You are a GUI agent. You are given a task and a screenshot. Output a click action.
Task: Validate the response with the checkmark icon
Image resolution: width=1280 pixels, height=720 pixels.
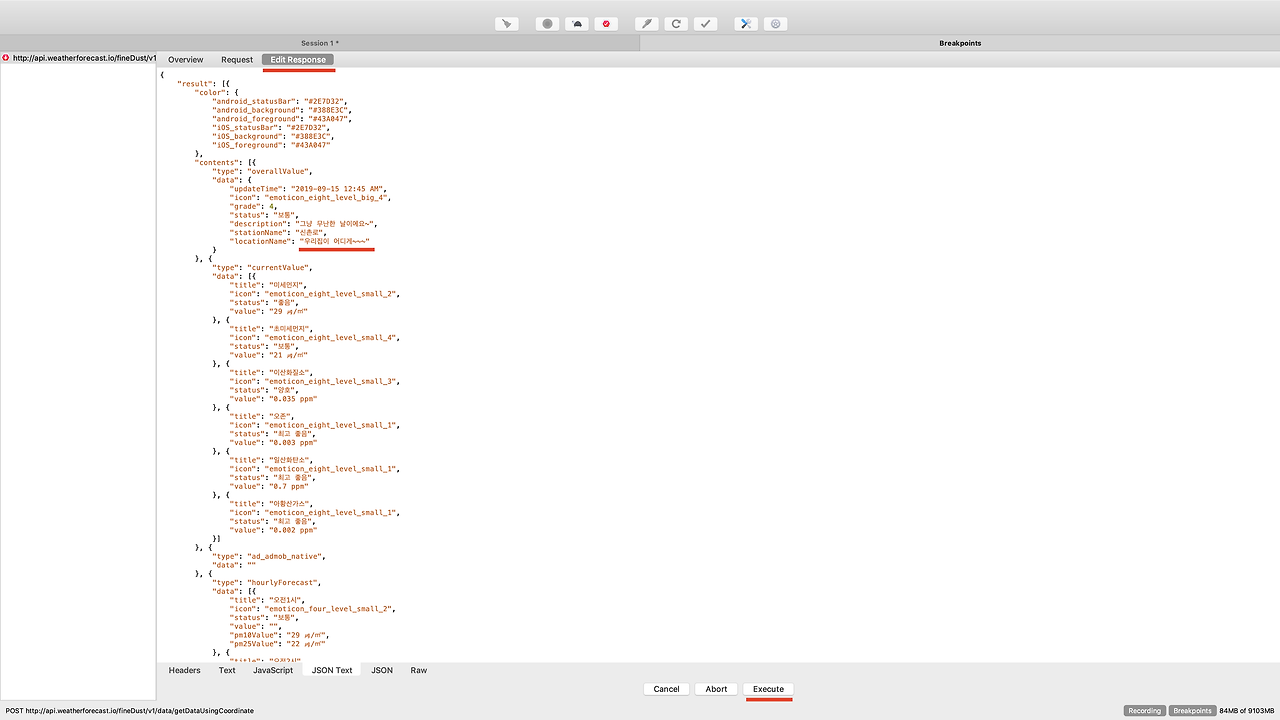coord(705,23)
